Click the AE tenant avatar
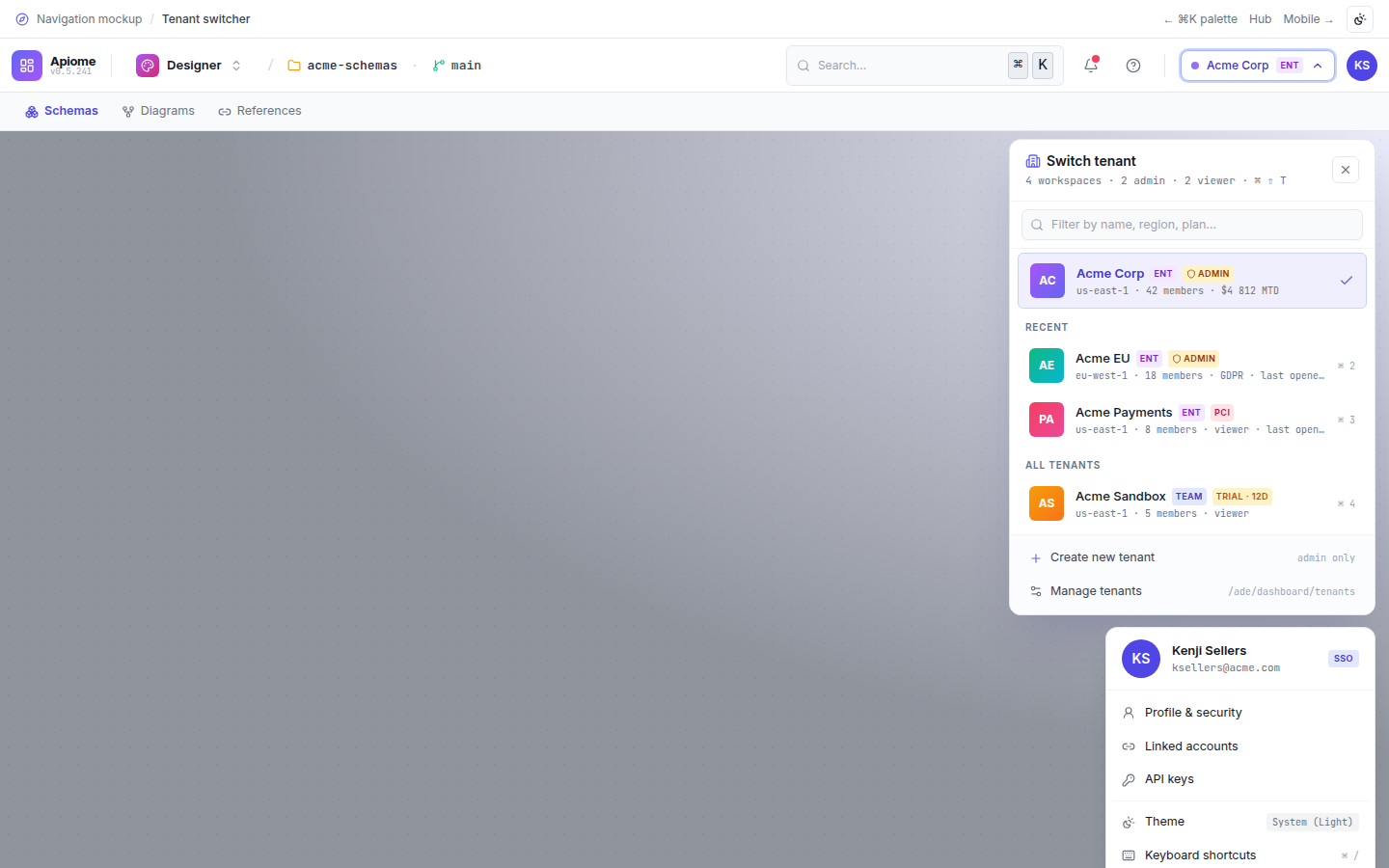This screenshot has height=868, width=1389. tap(1047, 366)
